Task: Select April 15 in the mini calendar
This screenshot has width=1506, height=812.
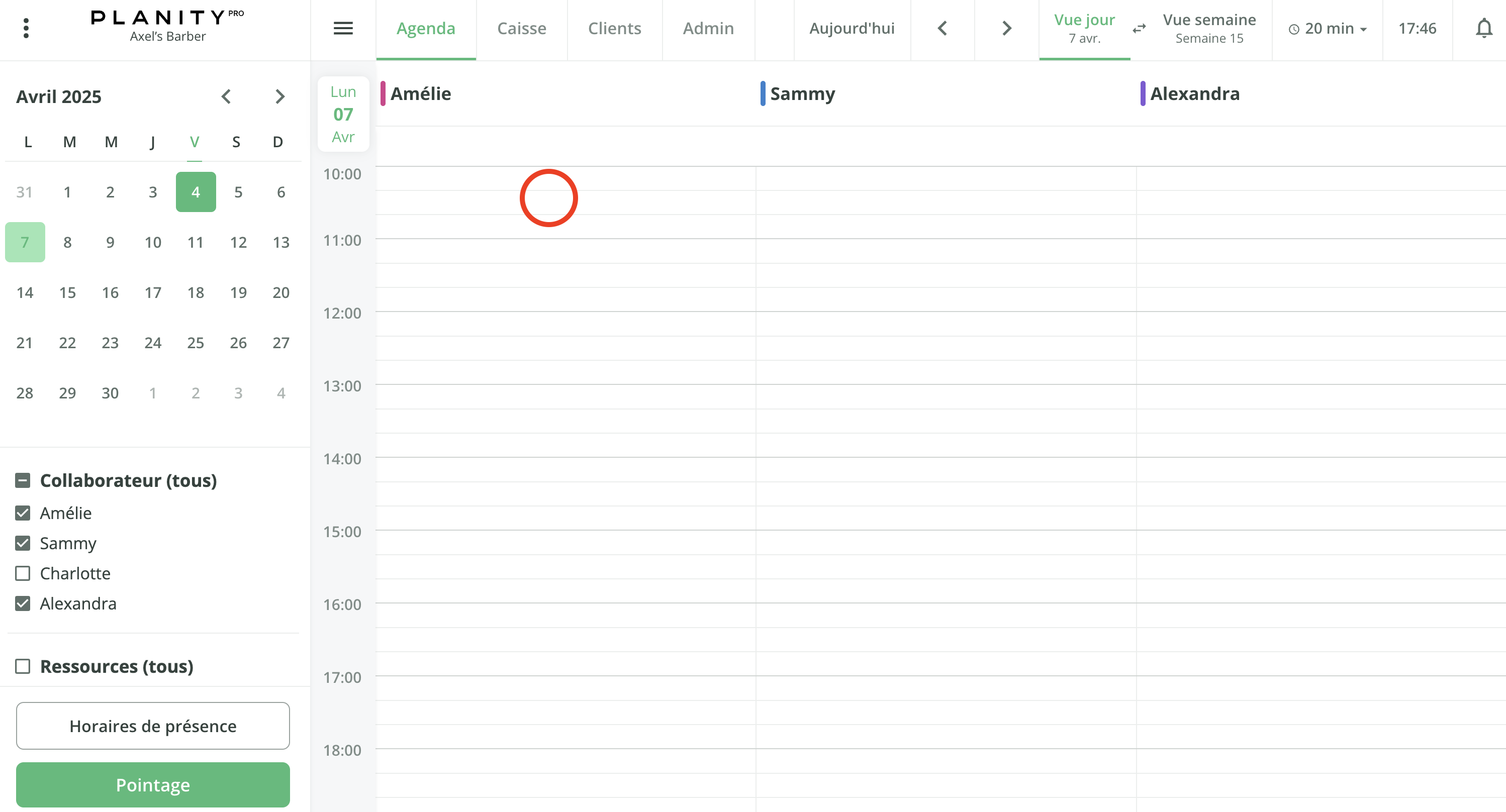Action: (67, 292)
